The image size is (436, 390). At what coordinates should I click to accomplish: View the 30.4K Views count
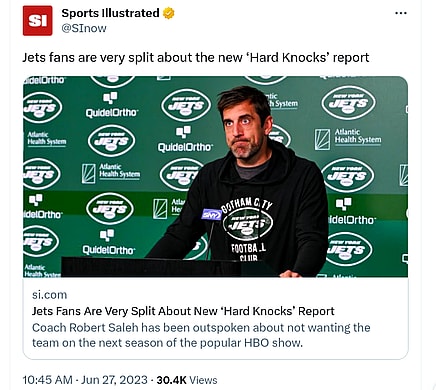[187, 380]
